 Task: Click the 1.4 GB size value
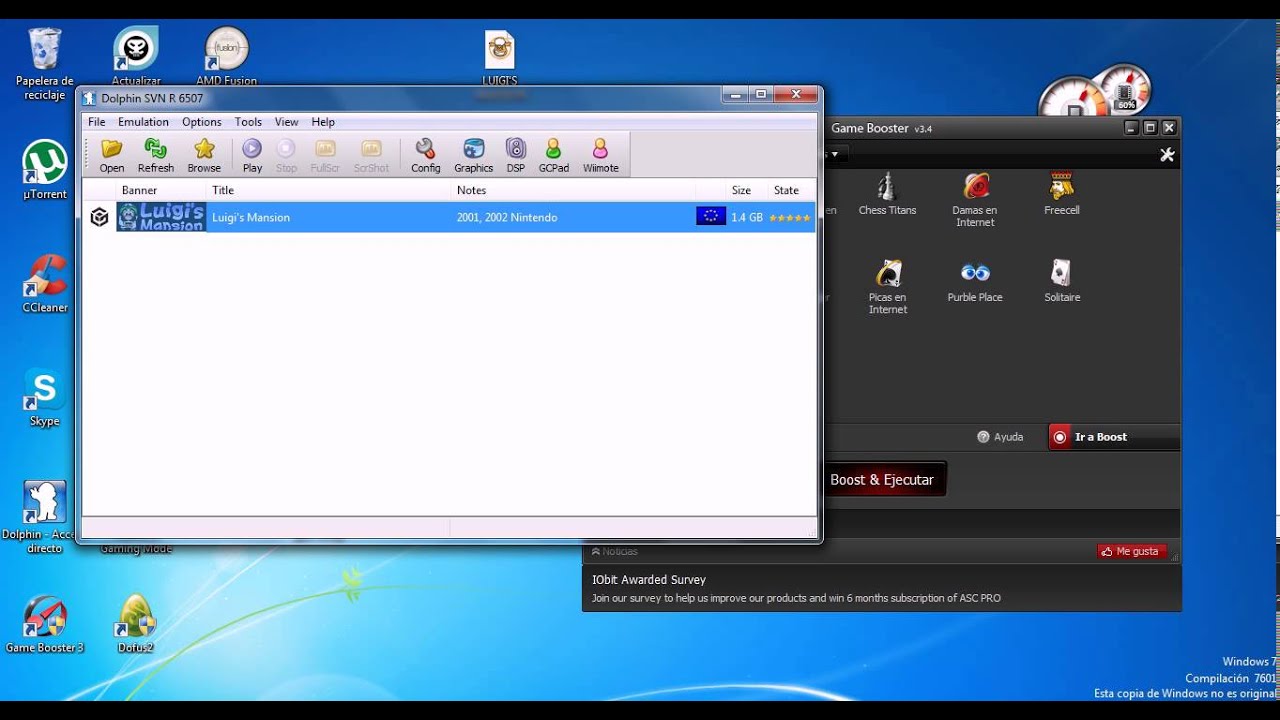point(747,217)
